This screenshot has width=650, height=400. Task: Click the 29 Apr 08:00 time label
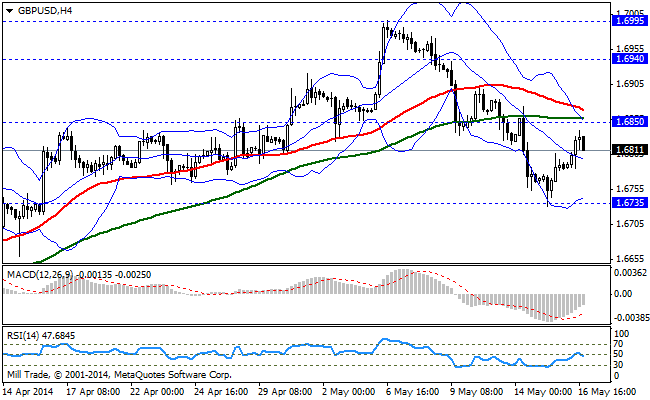pos(285,391)
